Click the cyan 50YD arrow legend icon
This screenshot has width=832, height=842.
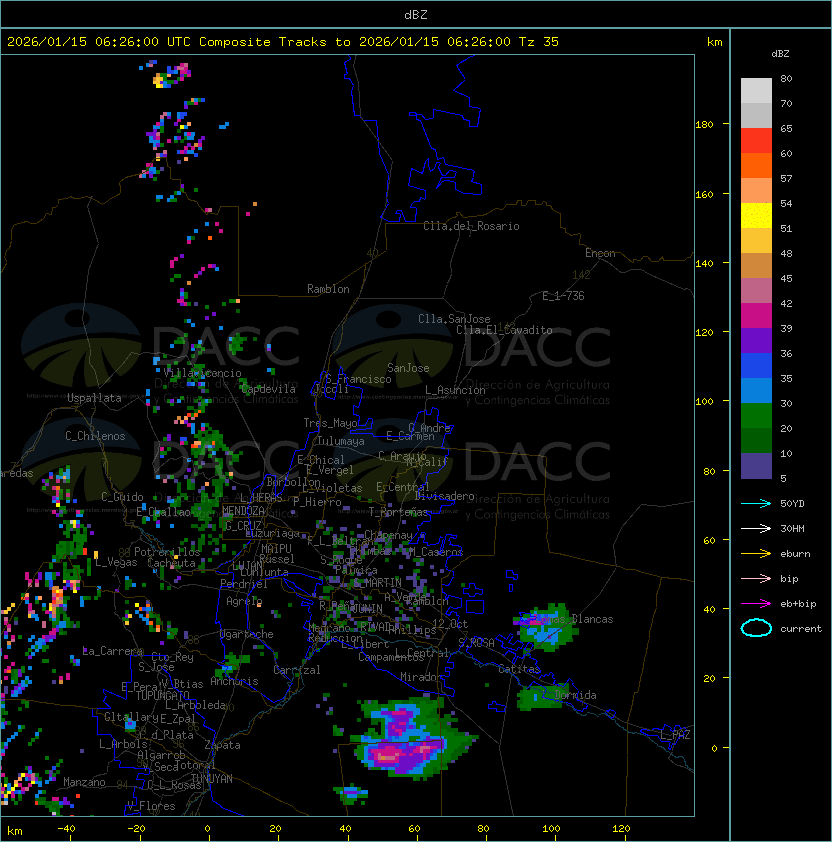coord(756,503)
